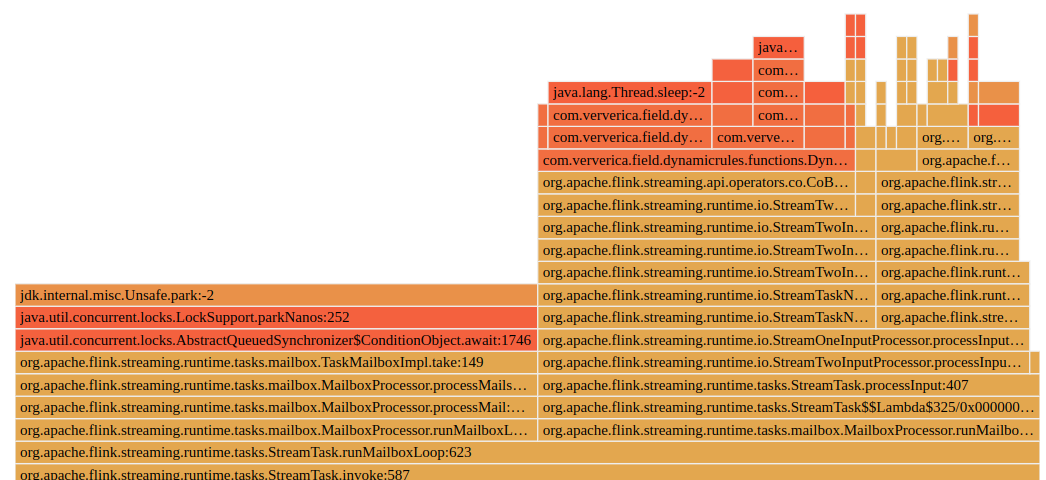Select the topmost truncated java frame
The width and height of the screenshot is (1046, 480).
click(x=778, y=47)
